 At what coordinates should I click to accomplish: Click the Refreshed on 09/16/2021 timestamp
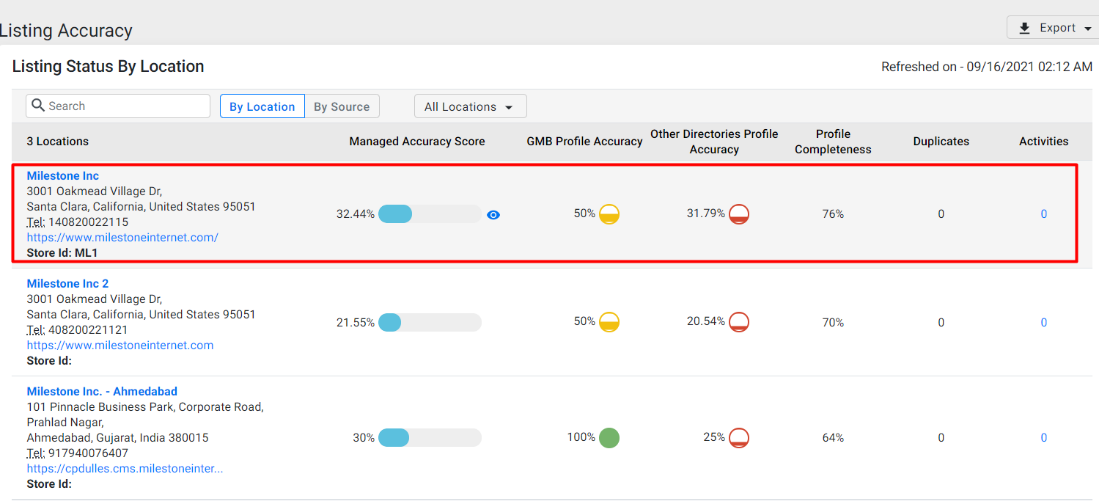tap(987, 67)
